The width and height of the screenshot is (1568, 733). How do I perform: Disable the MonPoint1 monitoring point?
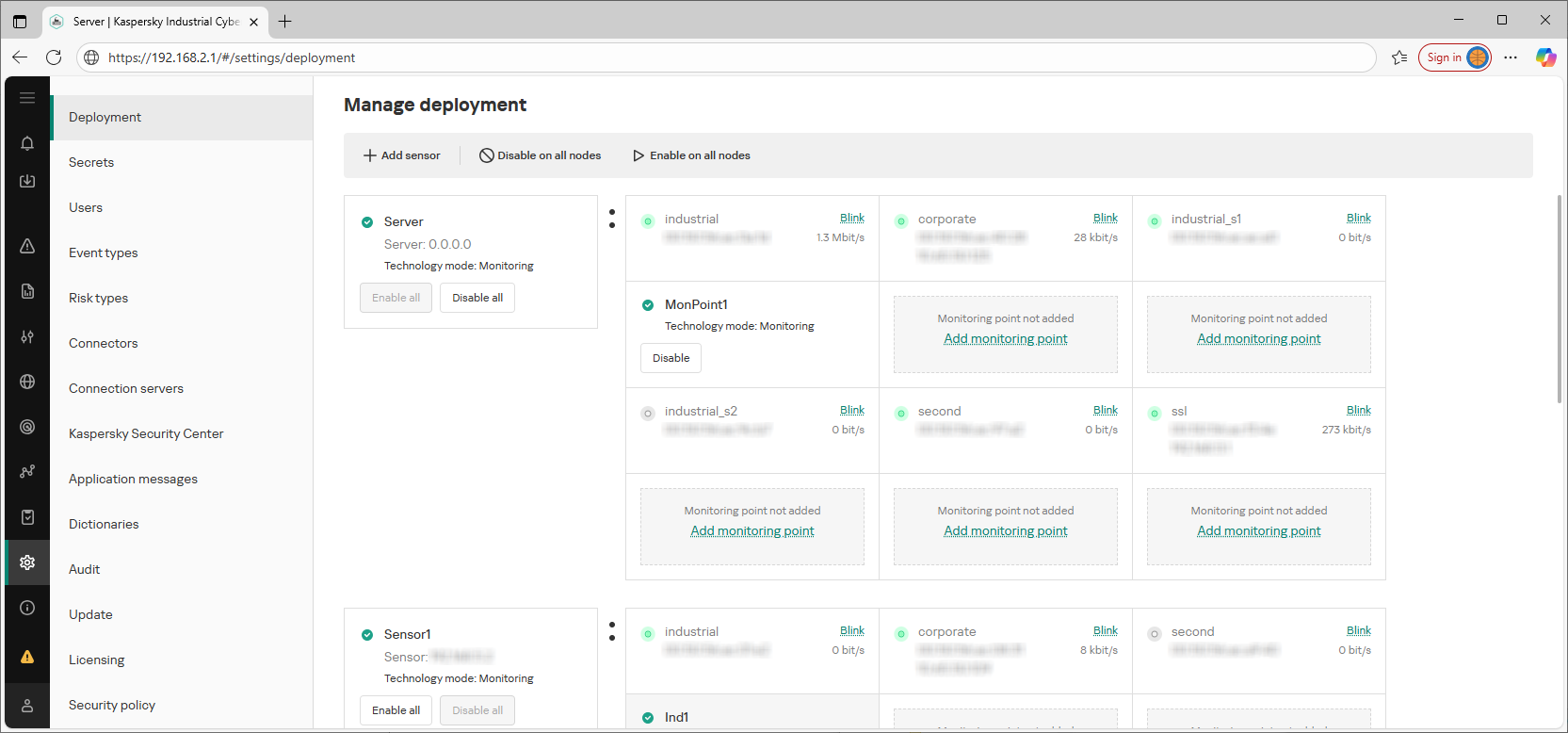(671, 358)
